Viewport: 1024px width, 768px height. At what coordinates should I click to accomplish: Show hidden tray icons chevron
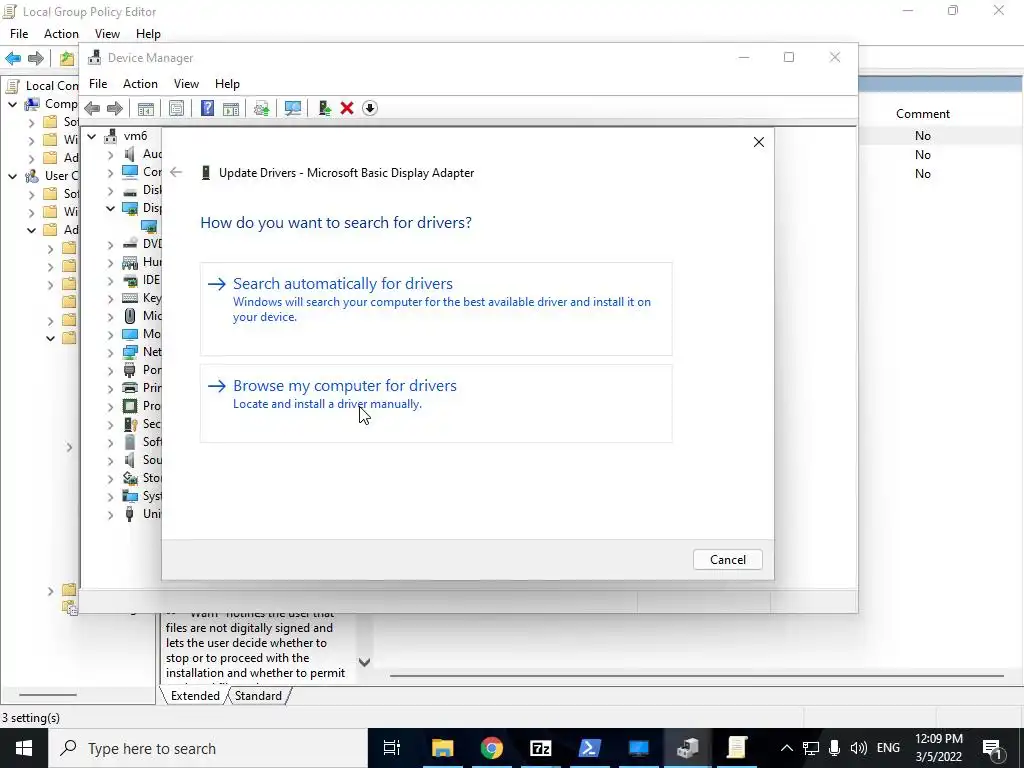(787, 748)
